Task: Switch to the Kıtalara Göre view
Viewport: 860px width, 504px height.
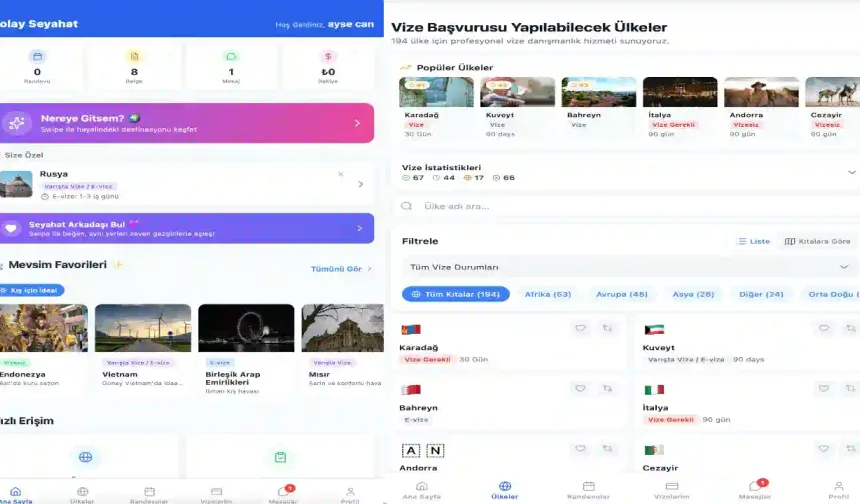Action: [x=817, y=241]
